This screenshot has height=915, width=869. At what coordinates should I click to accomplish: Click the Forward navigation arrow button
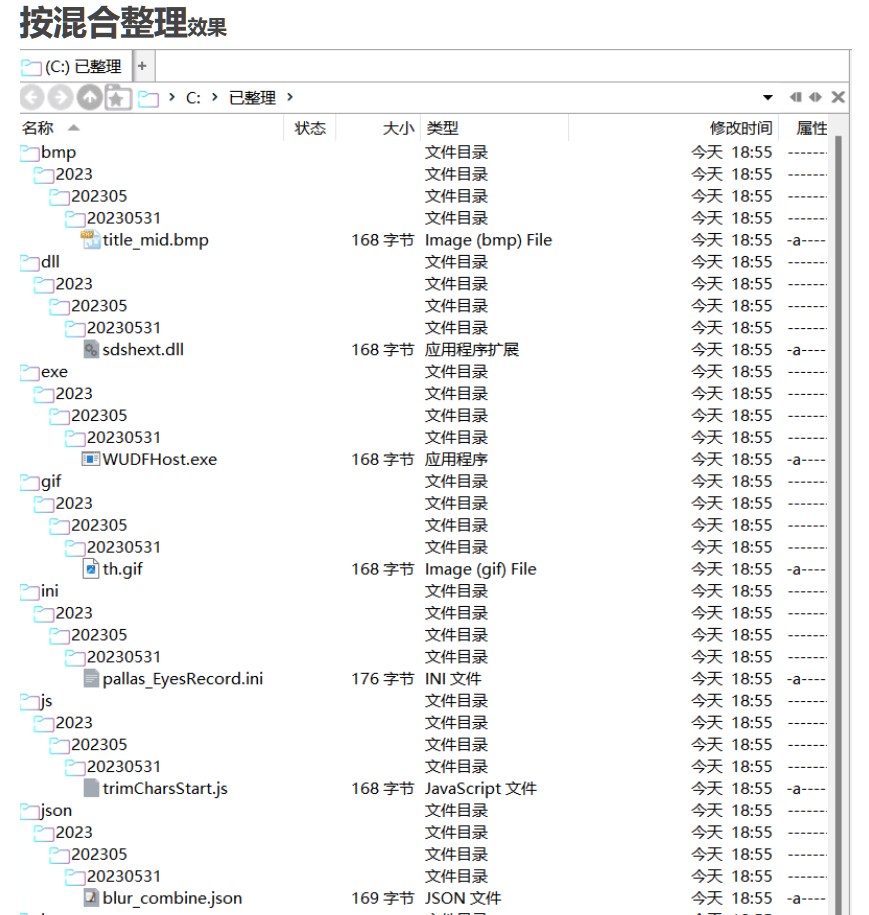61,97
